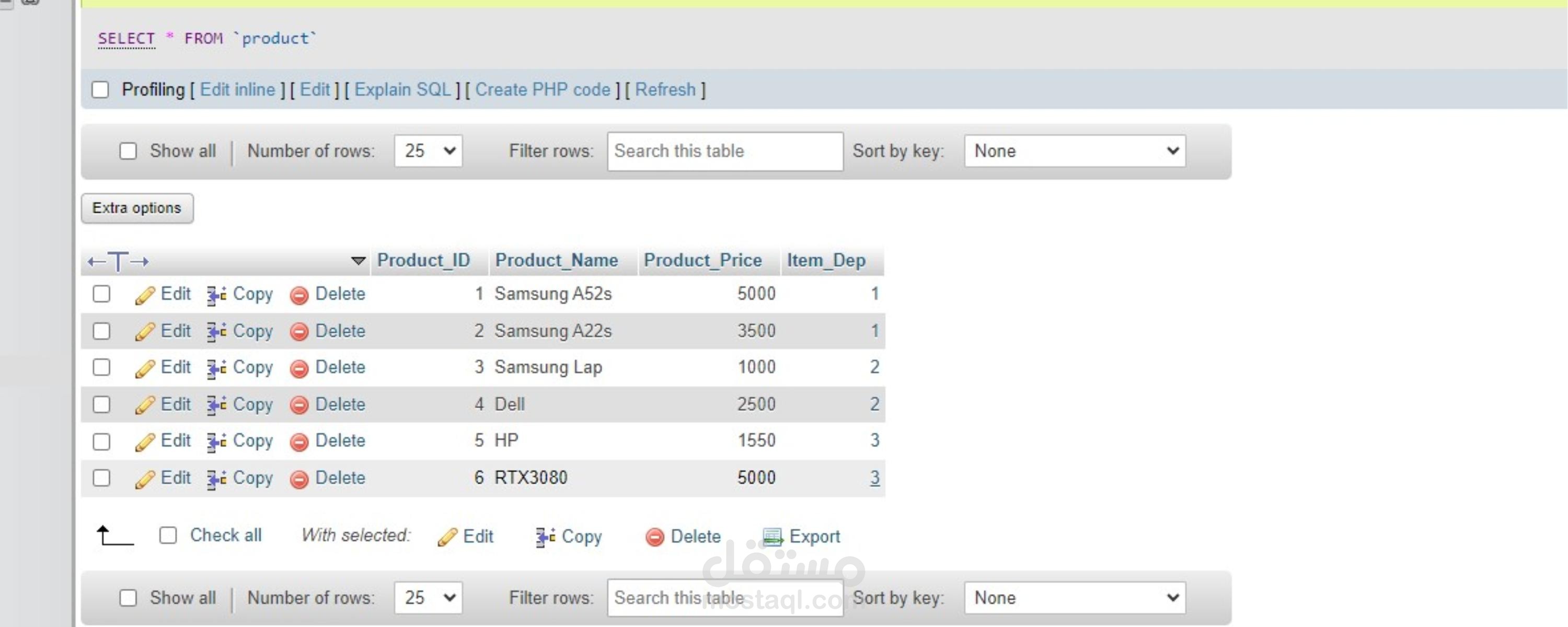Open the Explain SQL link
The height and width of the screenshot is (627, 1568).
[402, 90]
